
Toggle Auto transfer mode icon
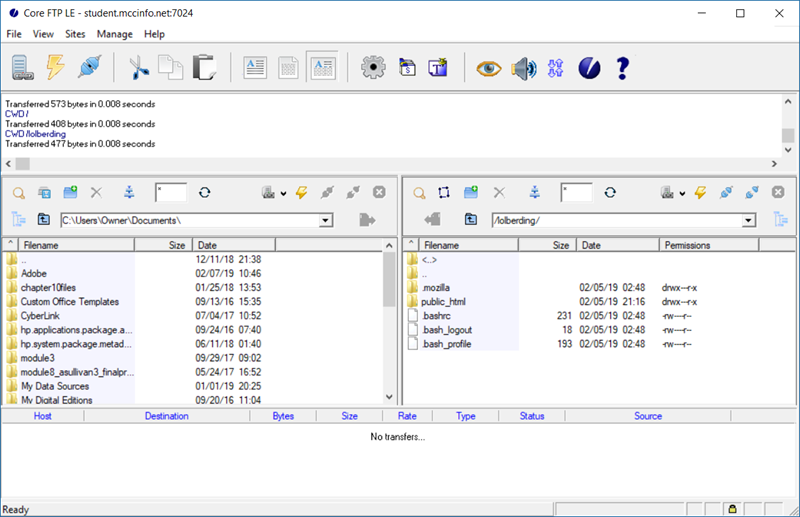(323, 67)
